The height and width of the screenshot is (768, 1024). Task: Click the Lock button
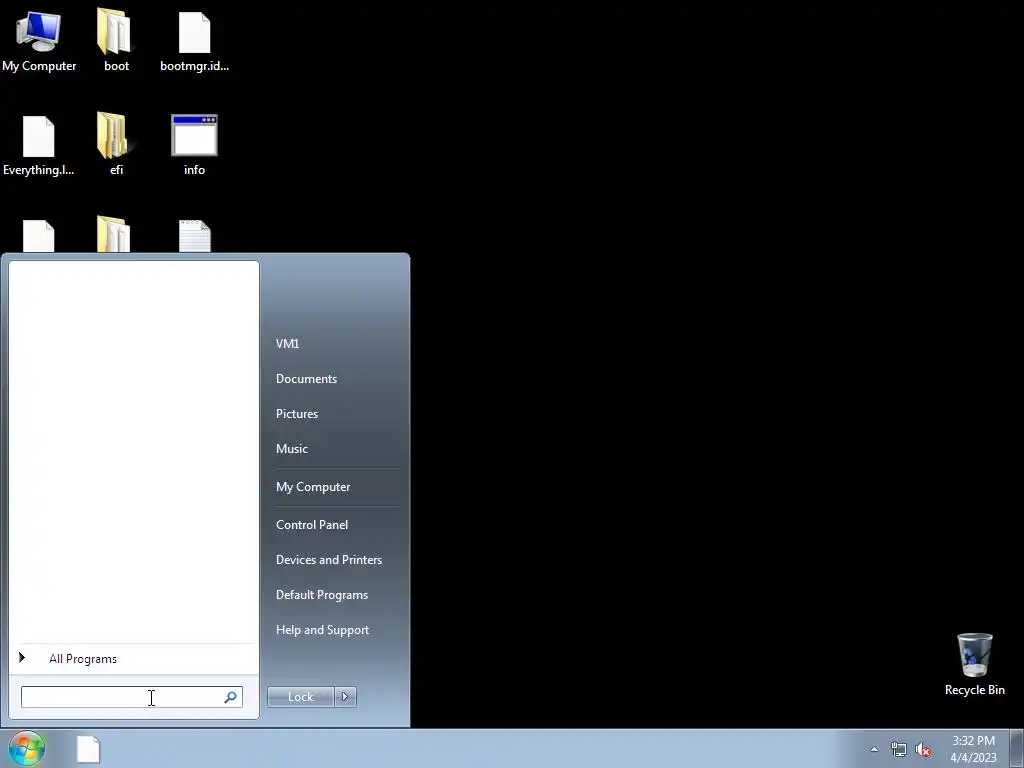300,697
